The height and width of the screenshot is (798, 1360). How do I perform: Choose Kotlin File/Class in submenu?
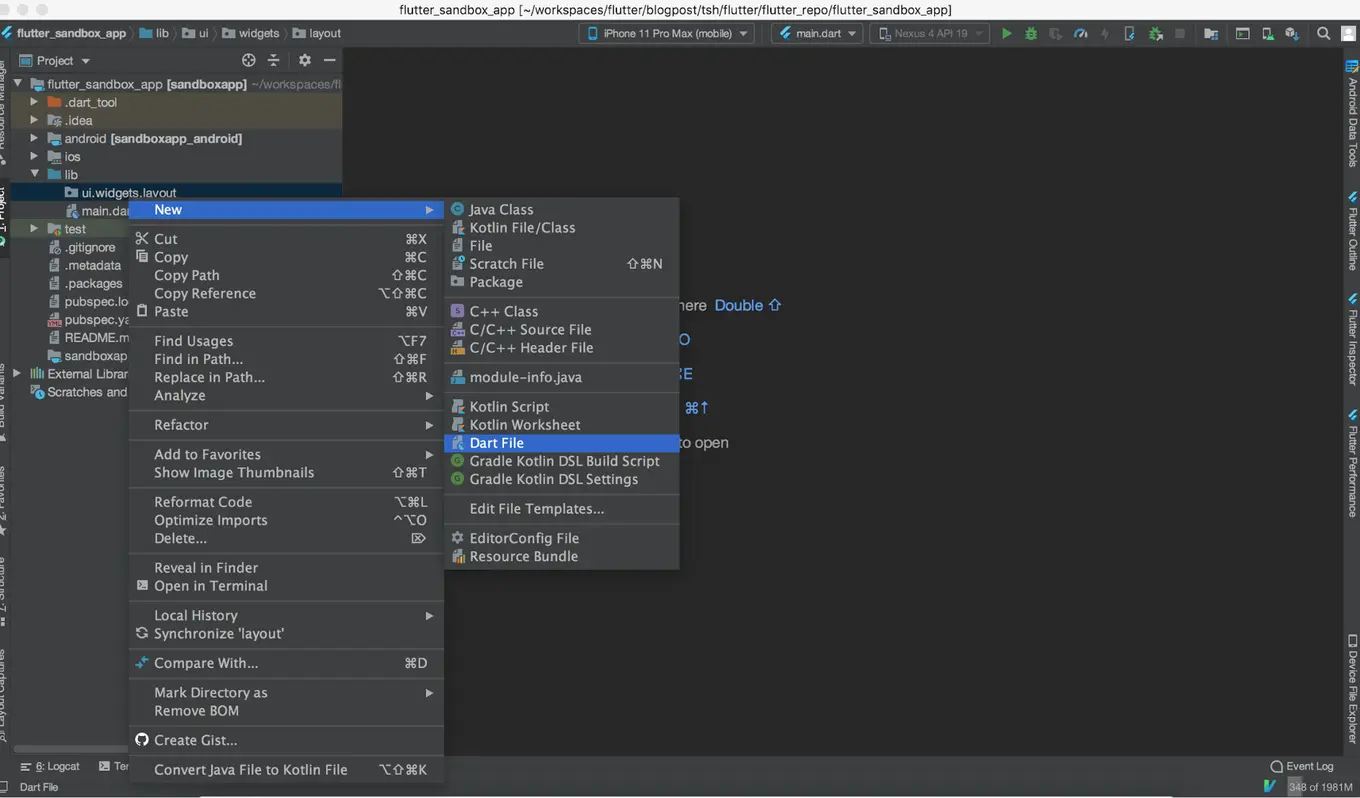[x=522, y=228]
